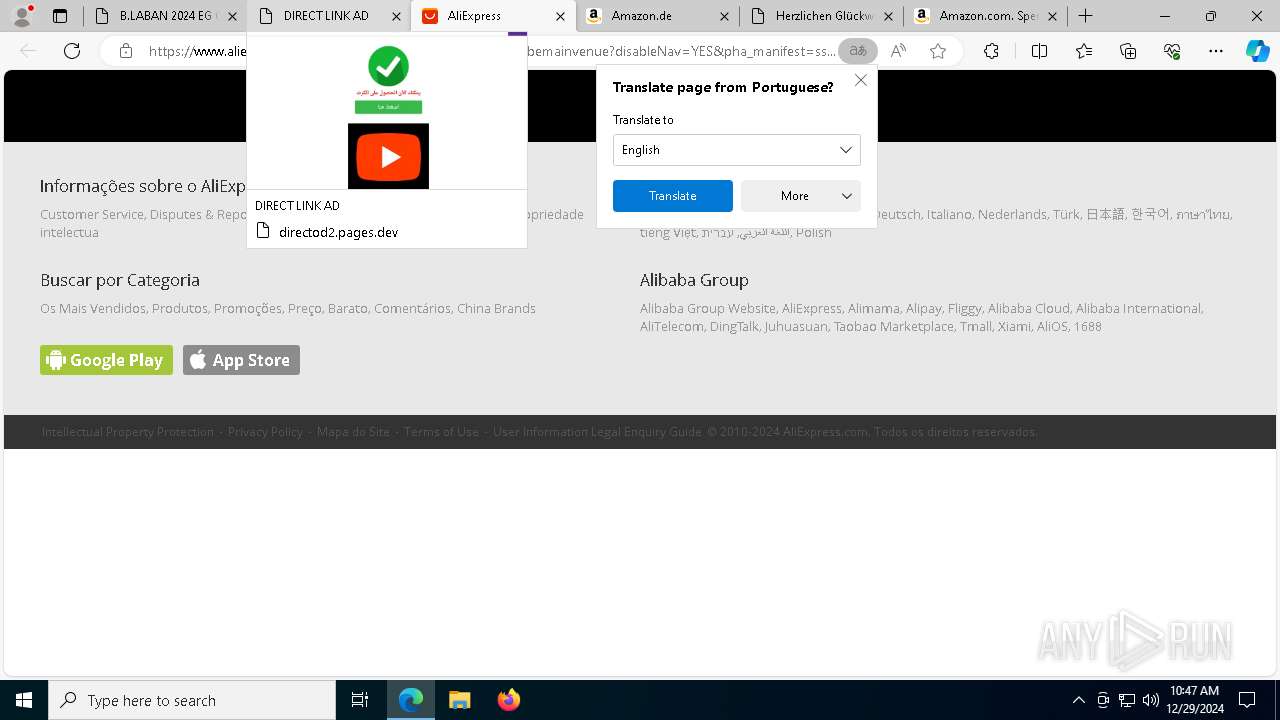
Task: Launch Firefox from taskbar
Action: tap(508, 700)
